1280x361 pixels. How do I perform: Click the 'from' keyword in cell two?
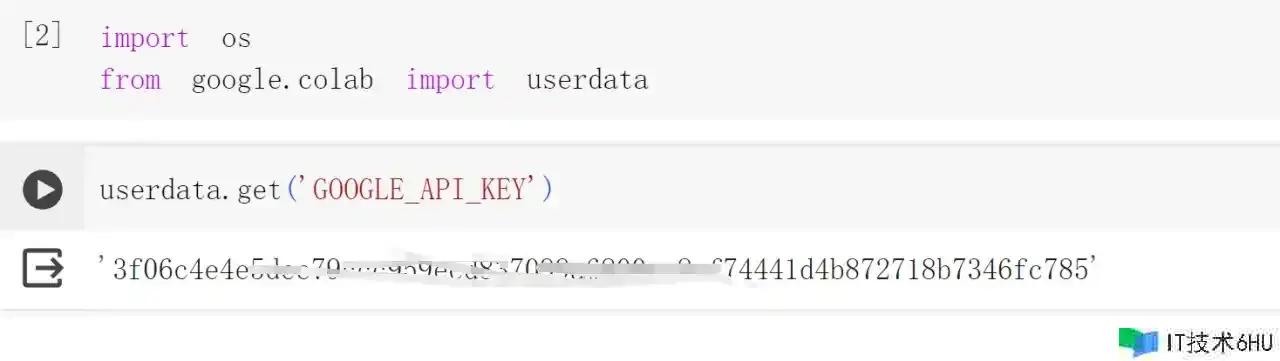point(130,80)
